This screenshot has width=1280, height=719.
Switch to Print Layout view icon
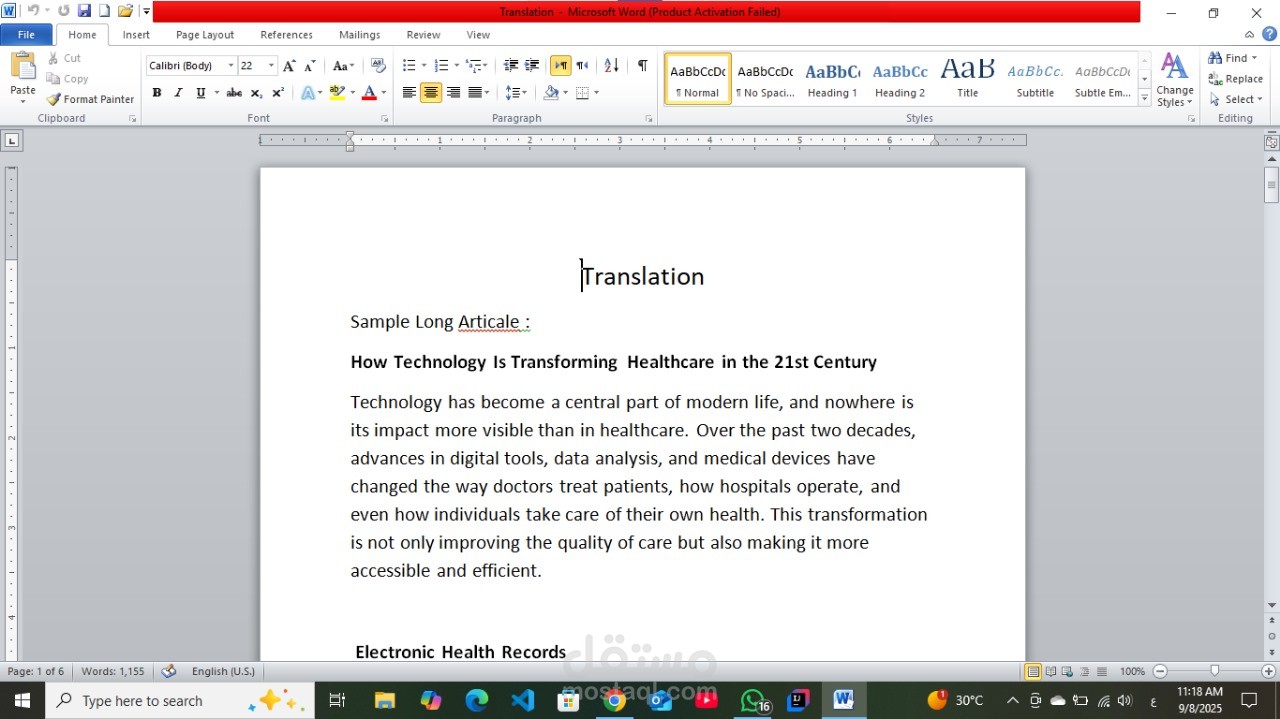(x=1033, y=671)
